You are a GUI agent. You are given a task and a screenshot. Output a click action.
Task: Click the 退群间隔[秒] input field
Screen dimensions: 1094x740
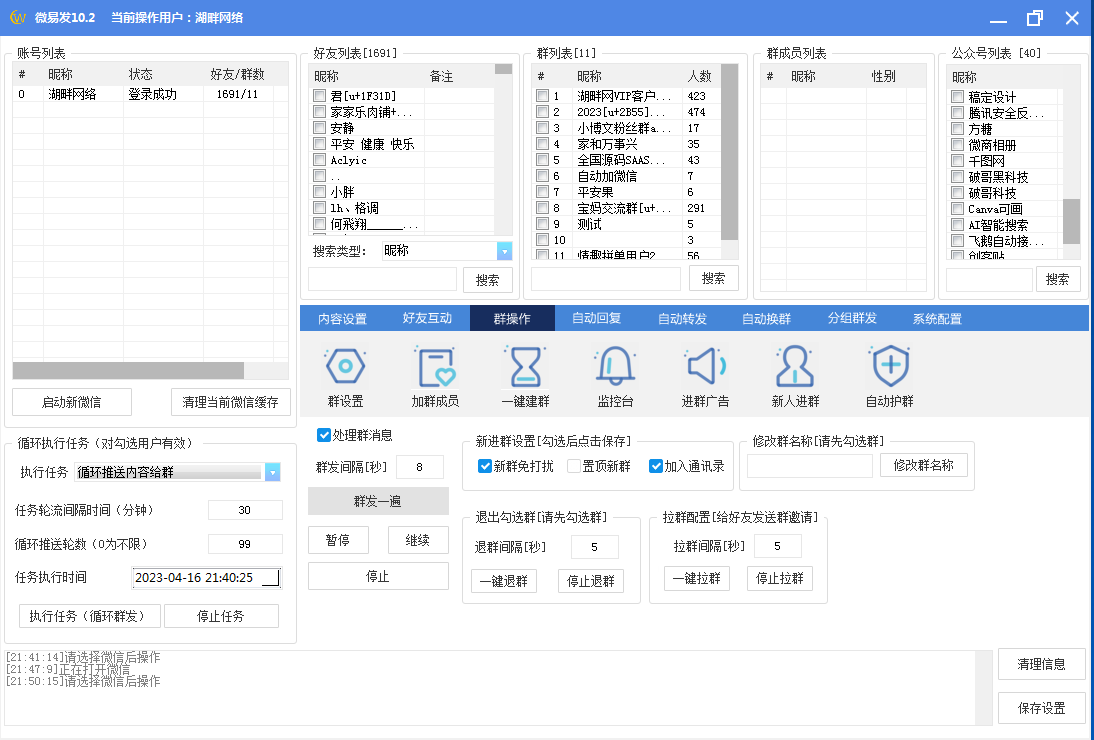coord(594,547)
